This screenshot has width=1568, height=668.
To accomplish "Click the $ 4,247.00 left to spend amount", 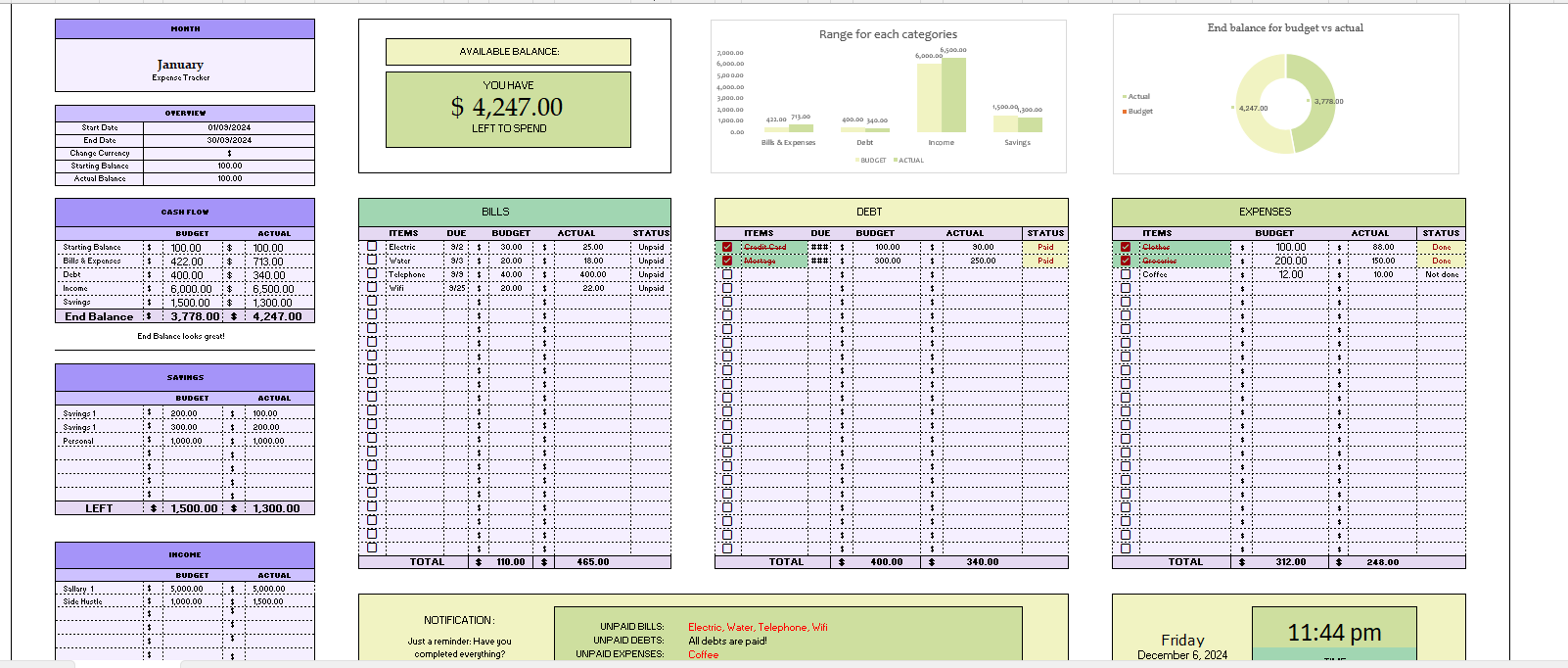I will tap(507, 107).
